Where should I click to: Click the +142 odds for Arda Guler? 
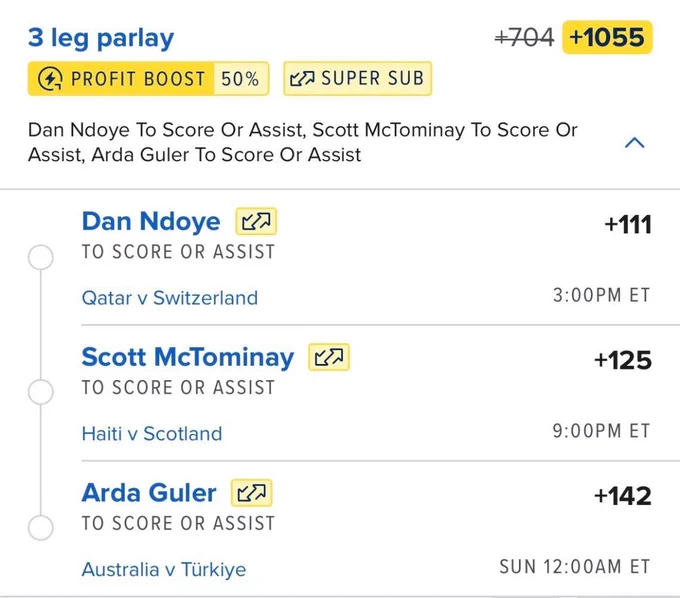coord(623,496)
